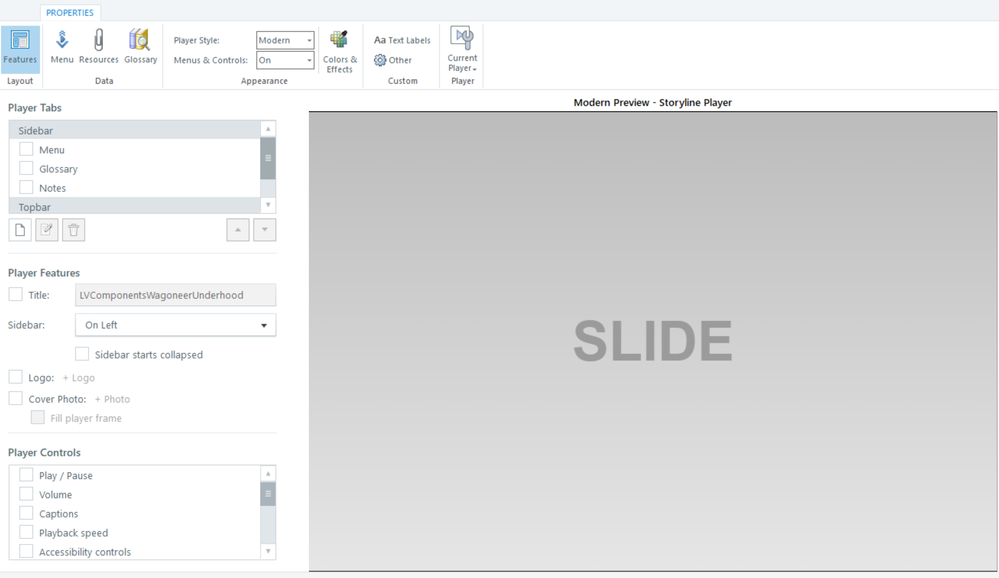Select the Topbar group header

tap(134, 206)
